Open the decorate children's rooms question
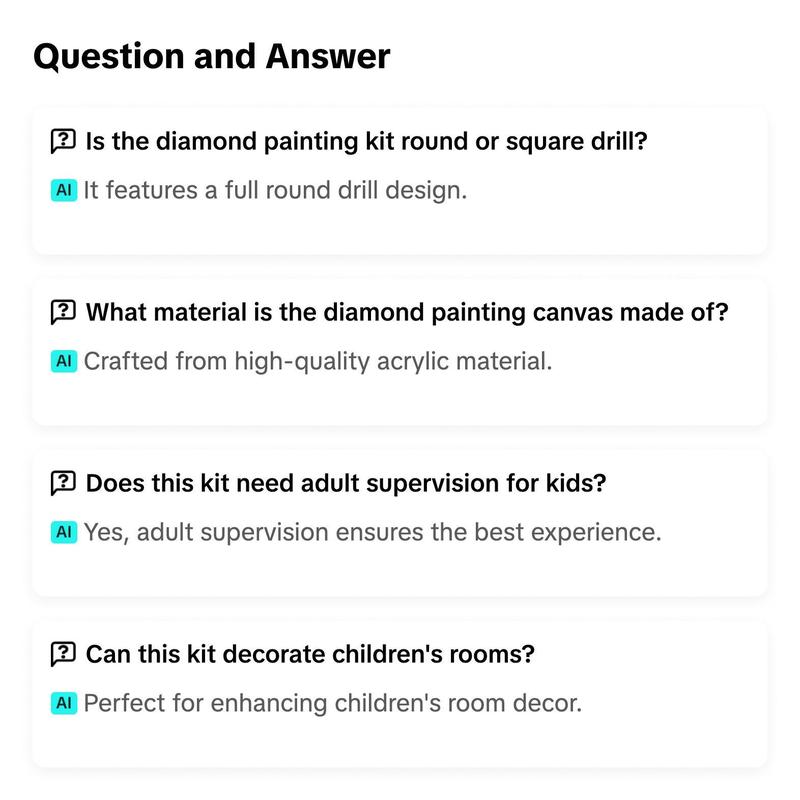The image size is (800, 800). [310, 654]
